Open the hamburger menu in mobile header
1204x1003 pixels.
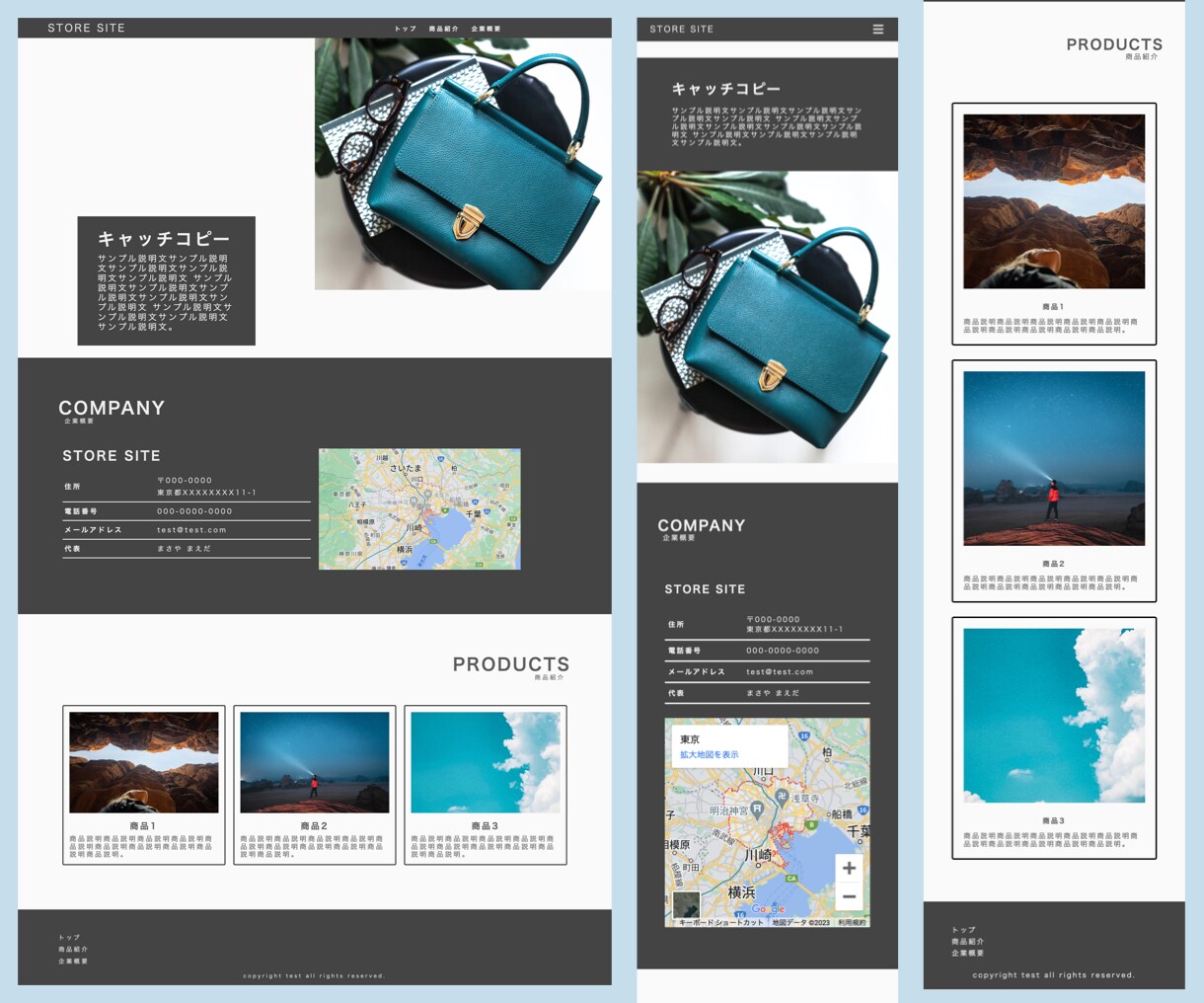877,30
